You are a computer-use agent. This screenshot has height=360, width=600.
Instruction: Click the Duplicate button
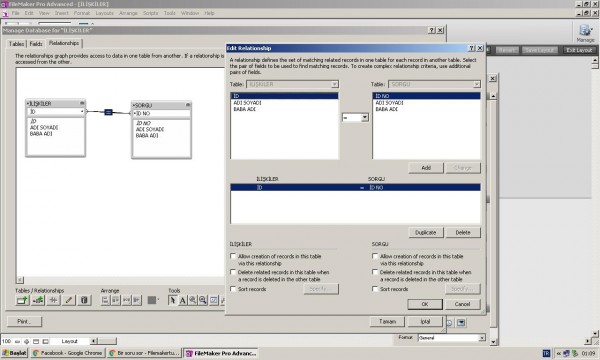click(426, 232)
